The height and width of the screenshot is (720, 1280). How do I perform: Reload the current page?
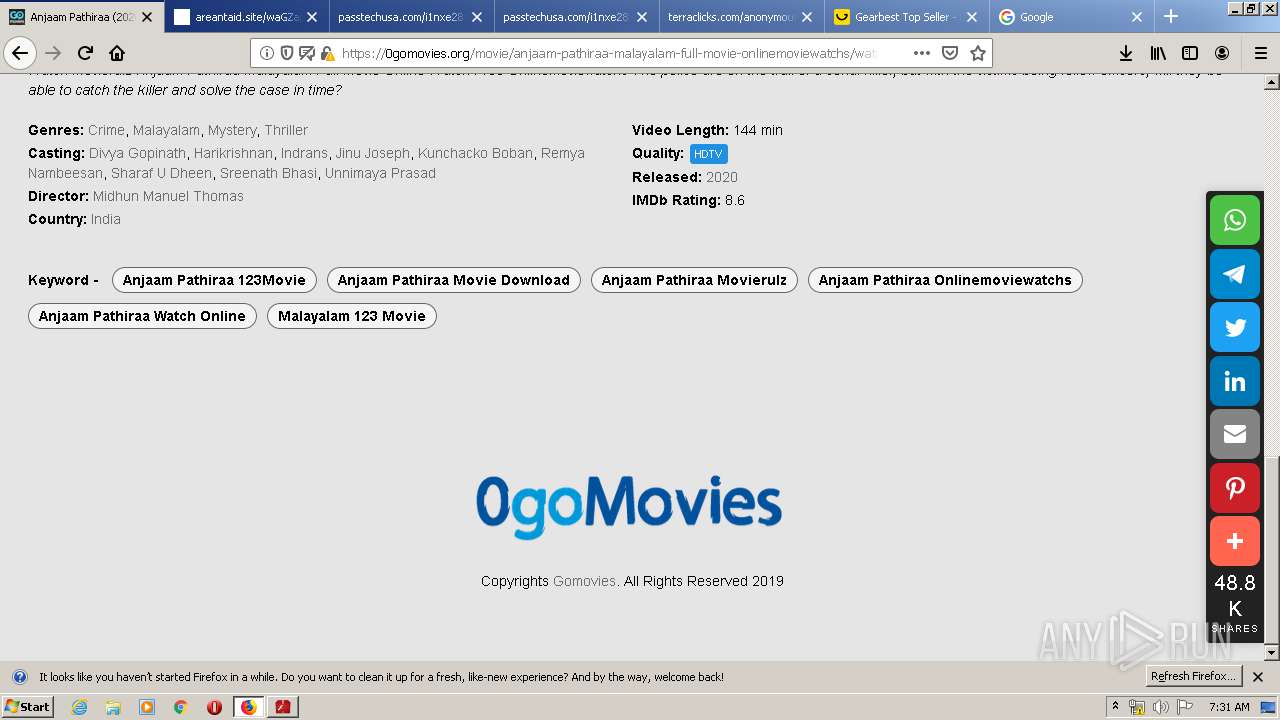[x=85, y=53]
